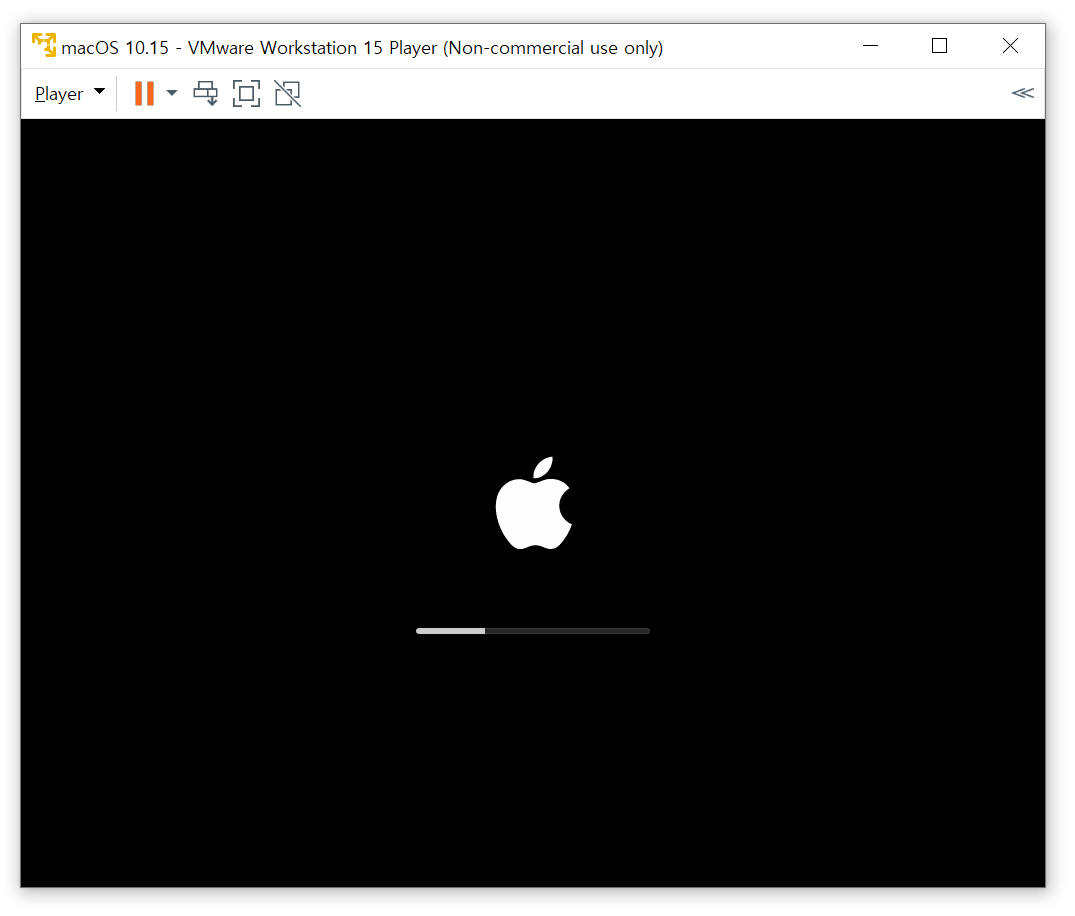The image size is (1075, 916).
Task: Click the empty toolbar space right of Unity
Action: 650,94
